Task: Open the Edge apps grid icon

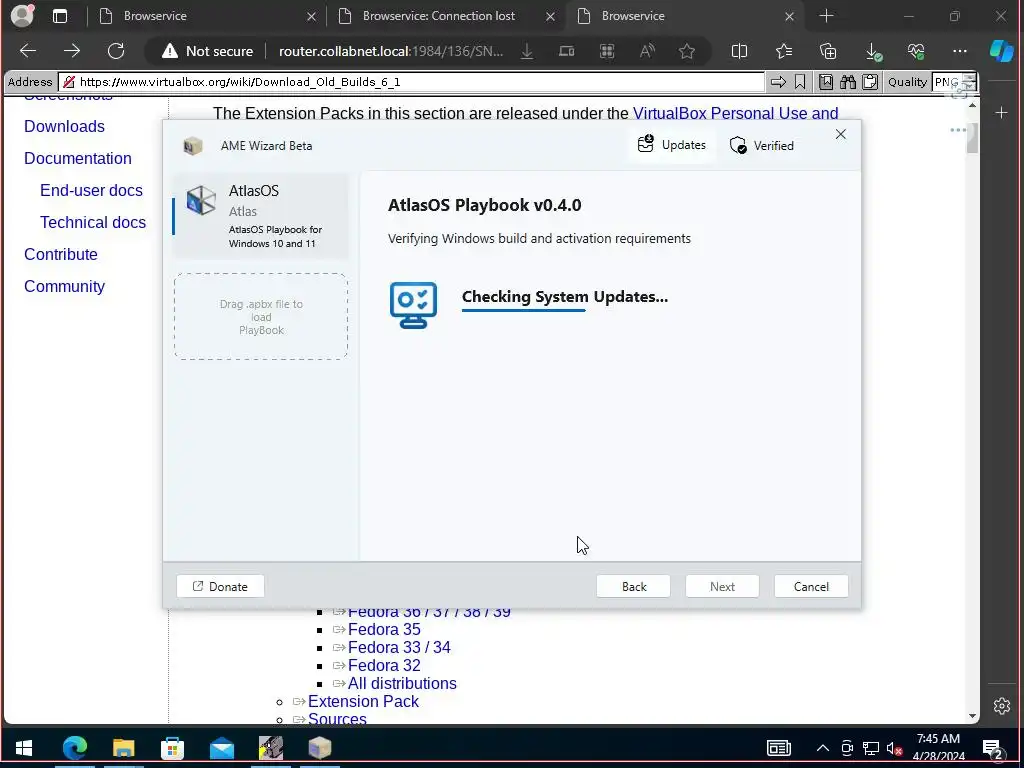Action: (607, 51)
